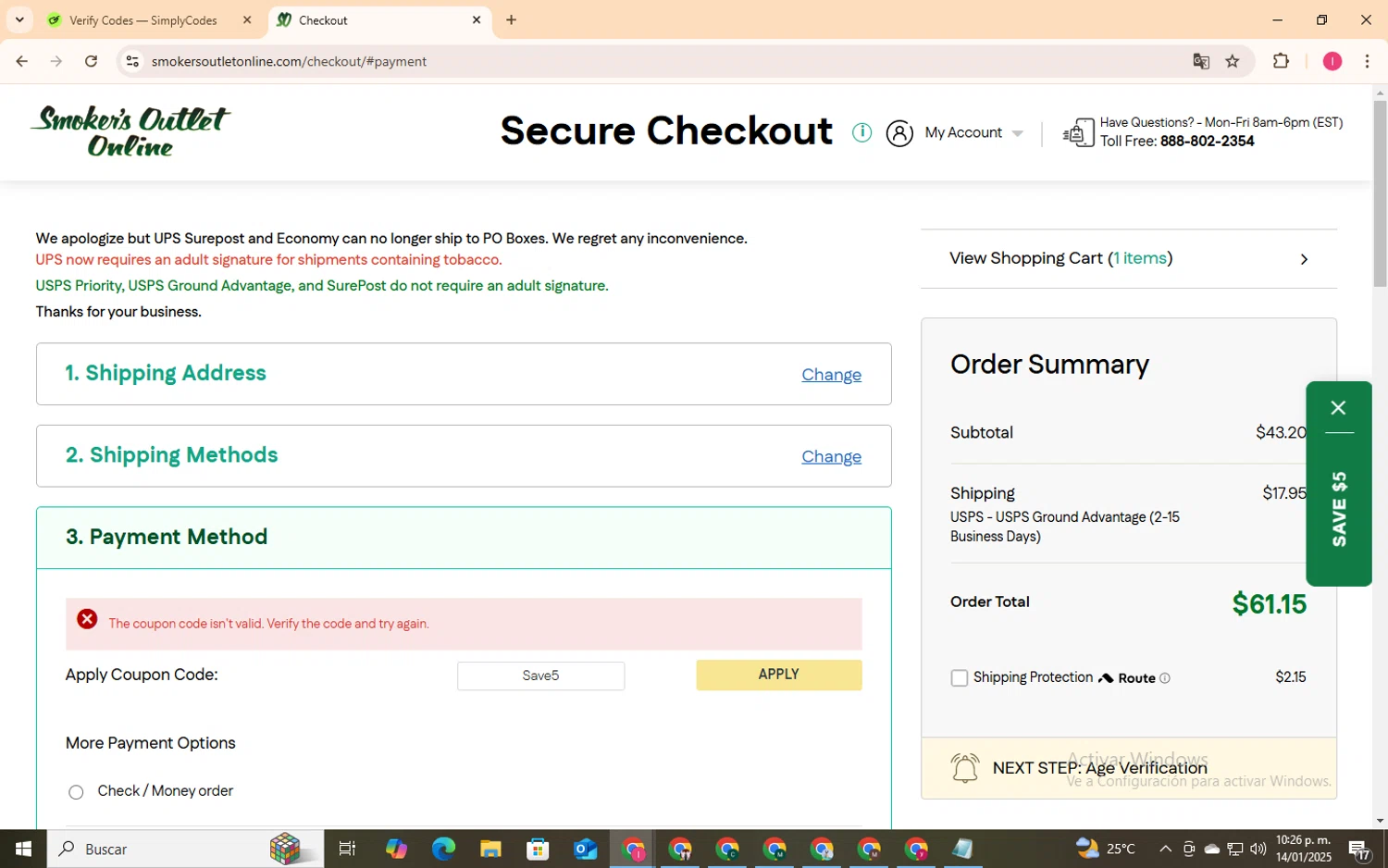The width and height of the screenshot is (1388, 868).
Task: Close the Checkout tab
Action: [477, 19]
